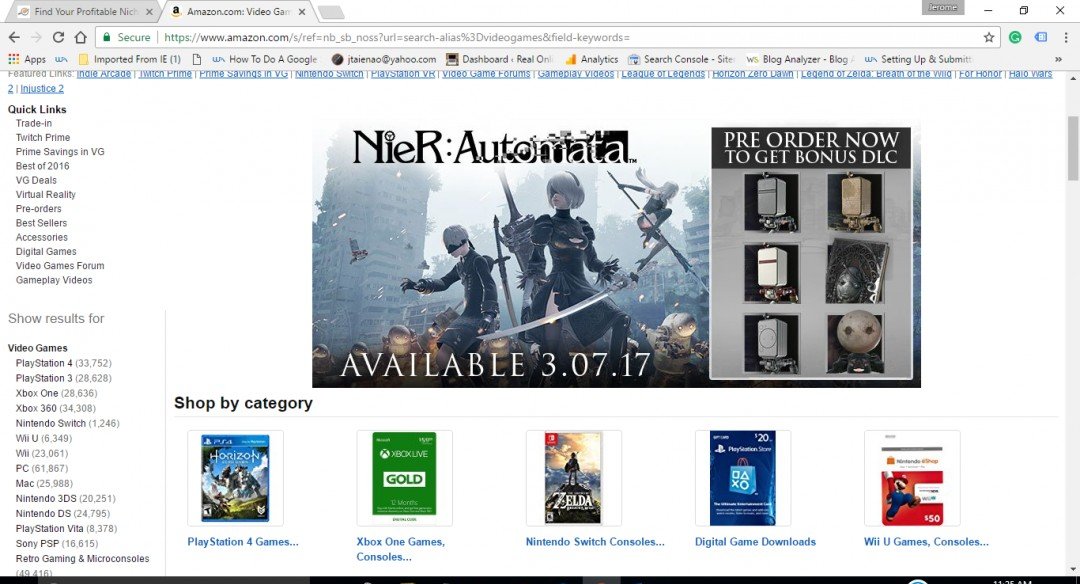The height and width of the screenshot is (584, 1080).
Task: Click the secure padlock icon in address bar
Action: coord(107,37)
